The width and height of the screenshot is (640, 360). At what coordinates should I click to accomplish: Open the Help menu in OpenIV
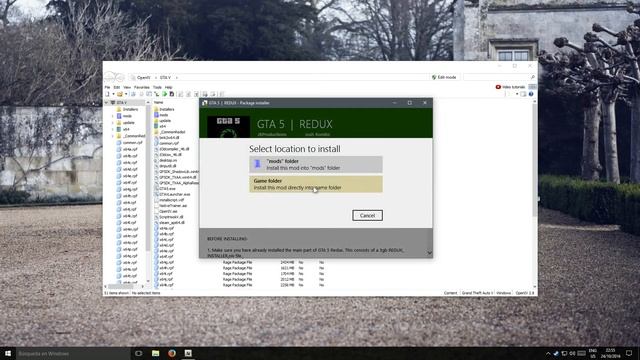click(x=168, y=87)
